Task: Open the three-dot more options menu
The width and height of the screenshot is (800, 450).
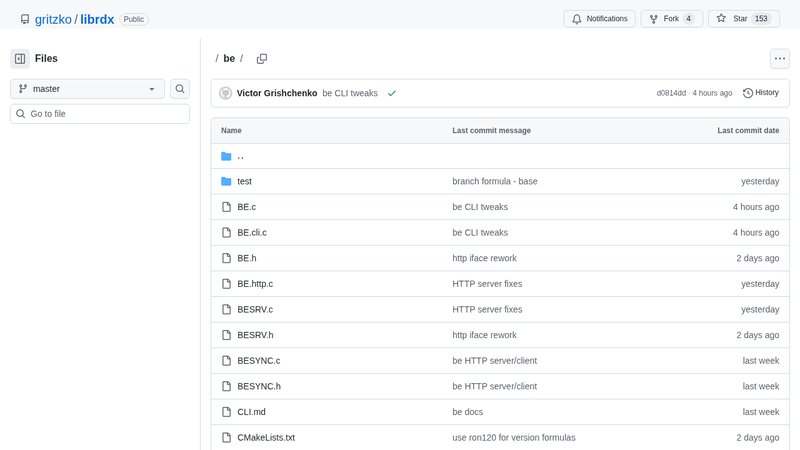Action: pos(779,59)
